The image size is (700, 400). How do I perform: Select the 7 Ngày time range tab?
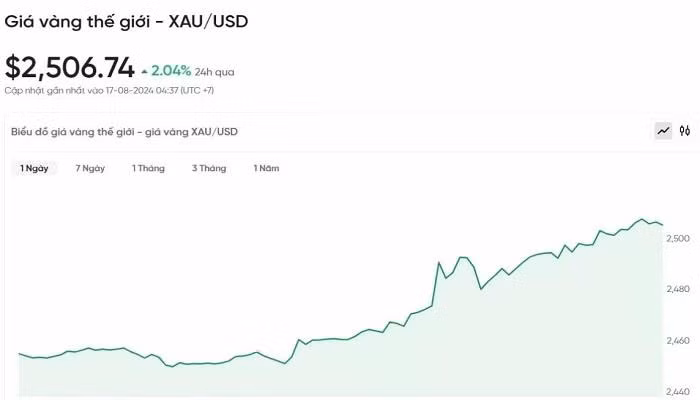90,168
